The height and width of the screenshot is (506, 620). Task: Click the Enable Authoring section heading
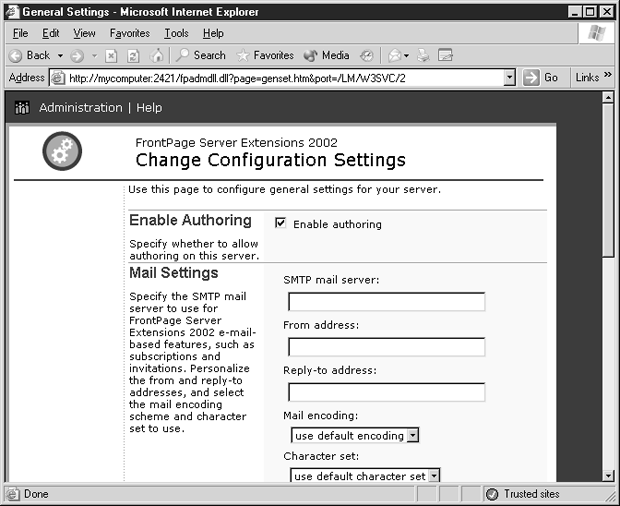190,220
